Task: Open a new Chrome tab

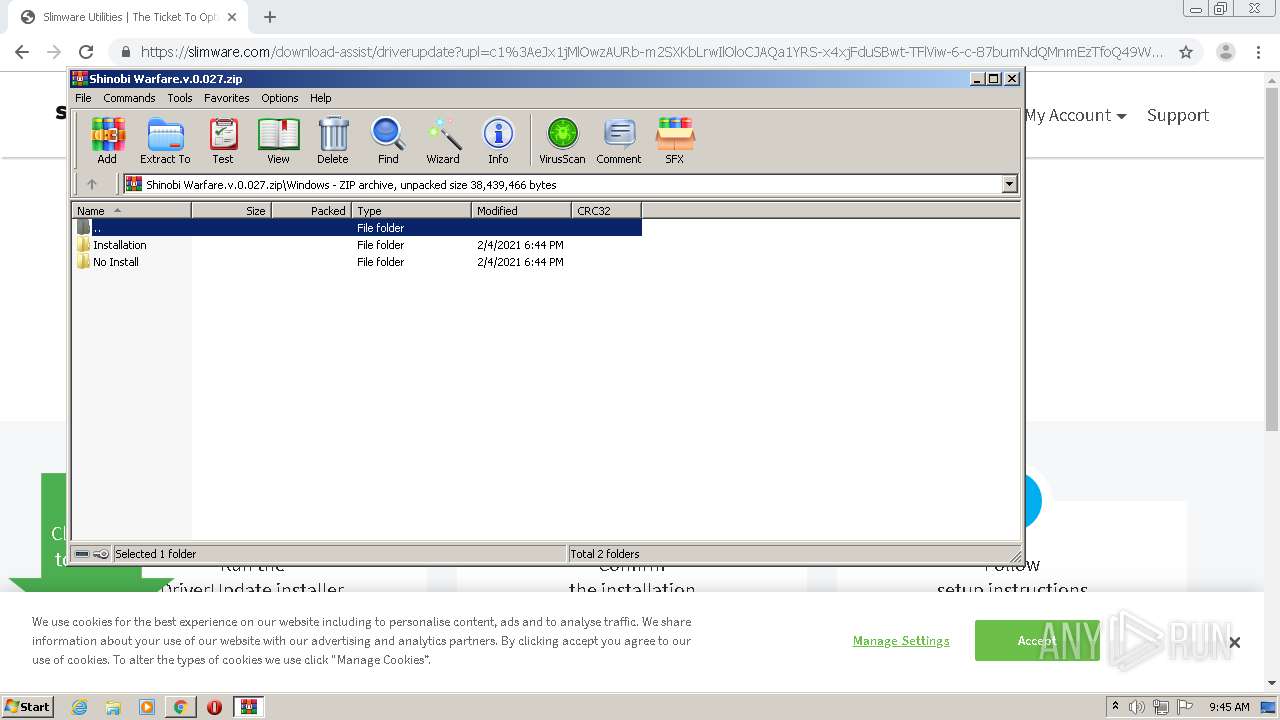Action: click(270, 17)
